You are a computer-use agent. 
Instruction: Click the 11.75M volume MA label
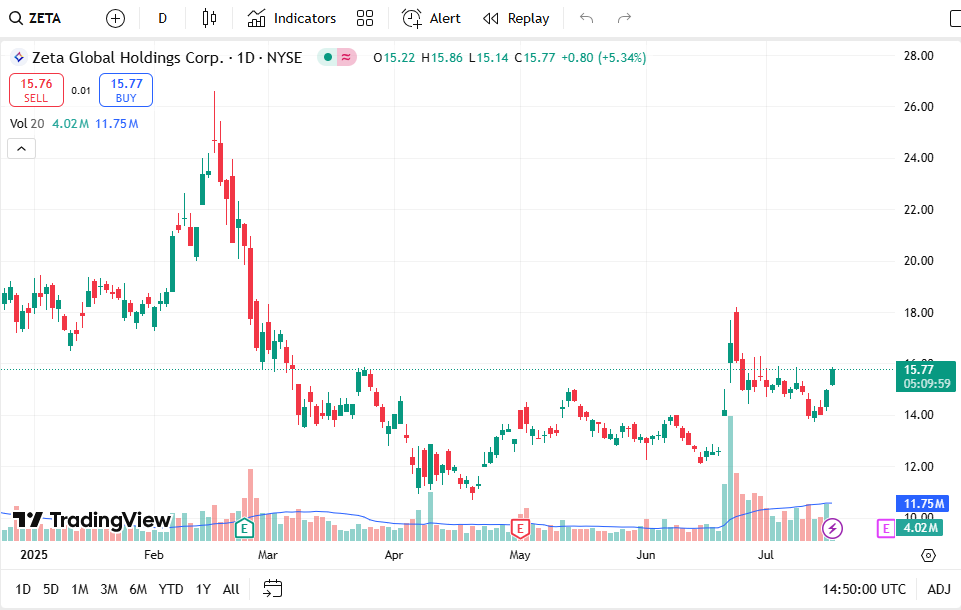[x=922, y=504]
